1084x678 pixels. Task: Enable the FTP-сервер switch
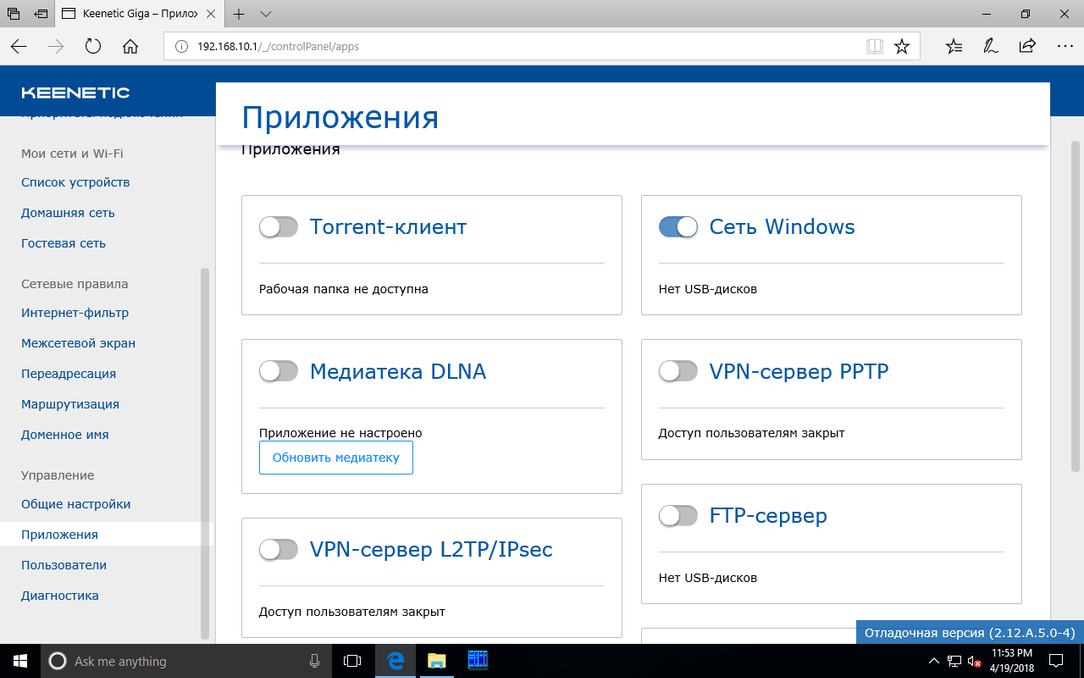[678, 516]
